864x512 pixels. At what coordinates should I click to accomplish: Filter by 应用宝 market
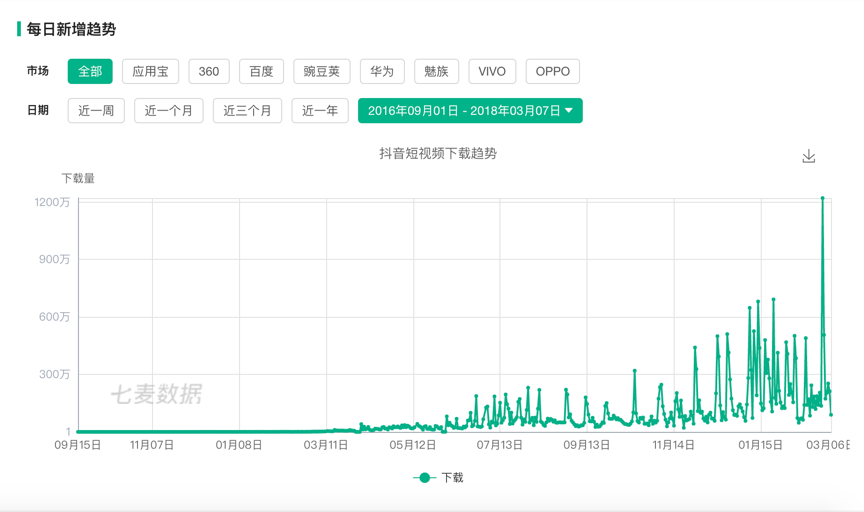[151, 72]
